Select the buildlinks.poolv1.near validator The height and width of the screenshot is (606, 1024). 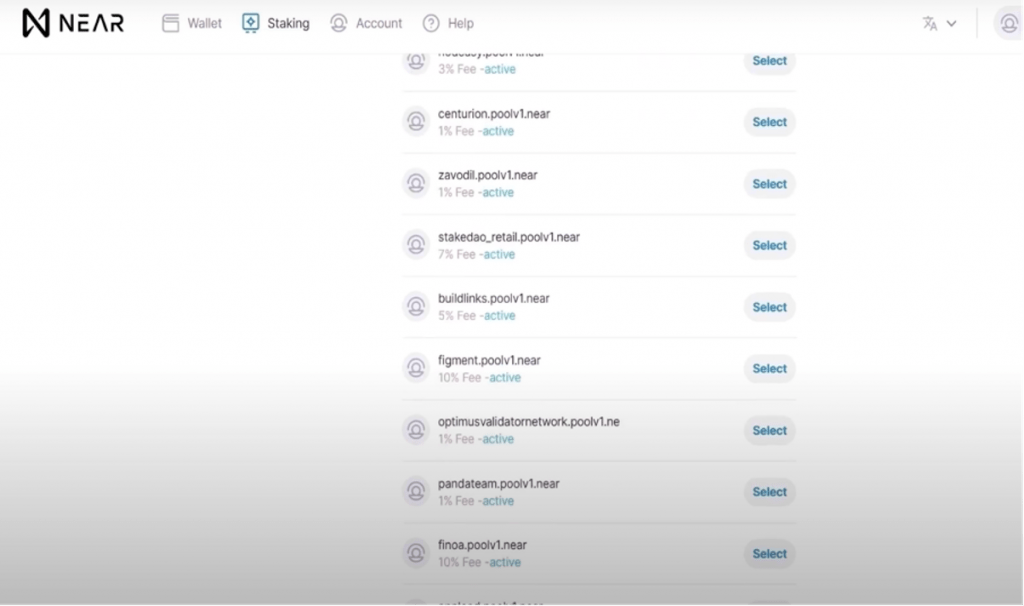click(769, 307)
